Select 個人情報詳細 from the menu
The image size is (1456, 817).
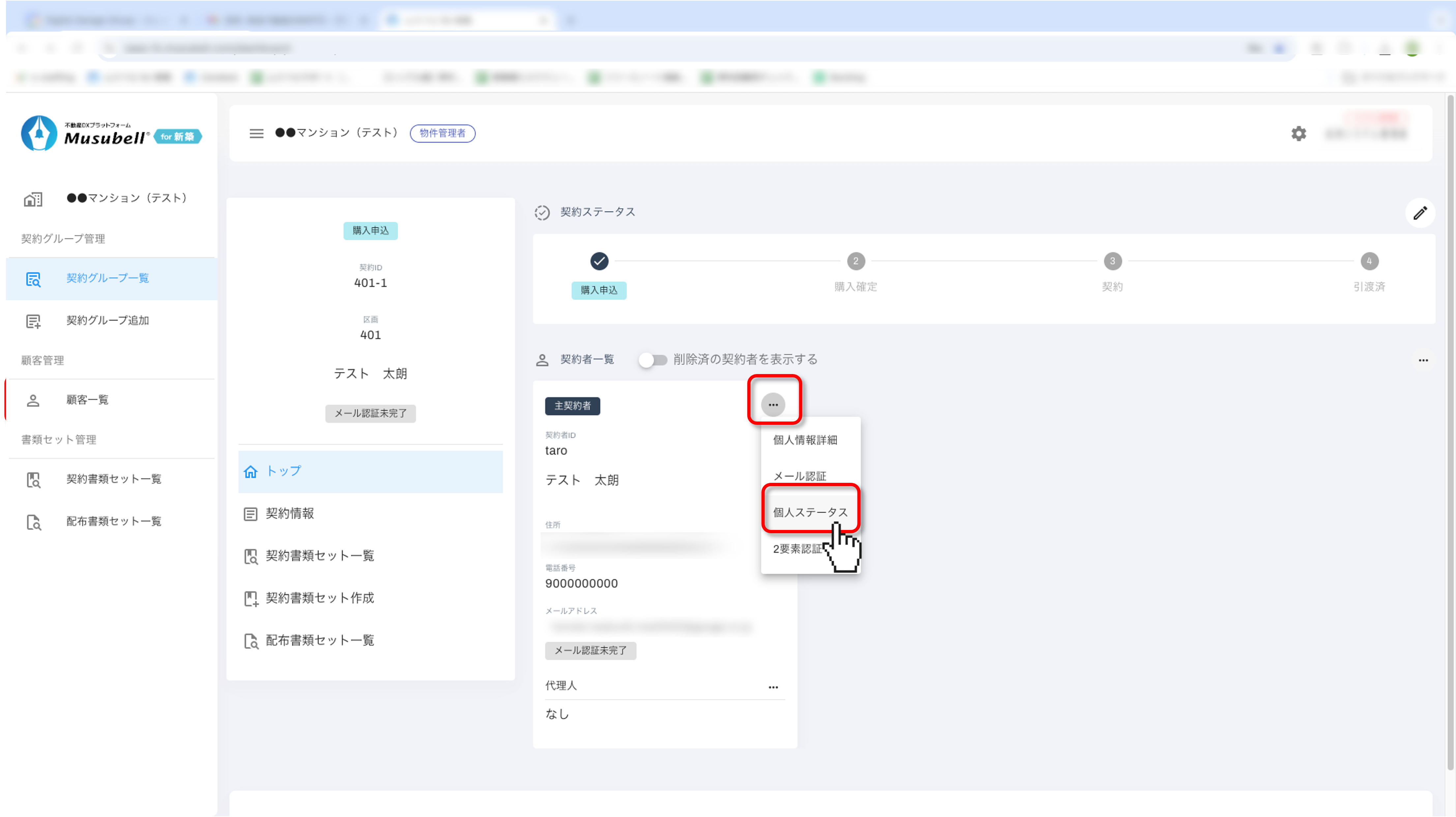tap(804, 440)
